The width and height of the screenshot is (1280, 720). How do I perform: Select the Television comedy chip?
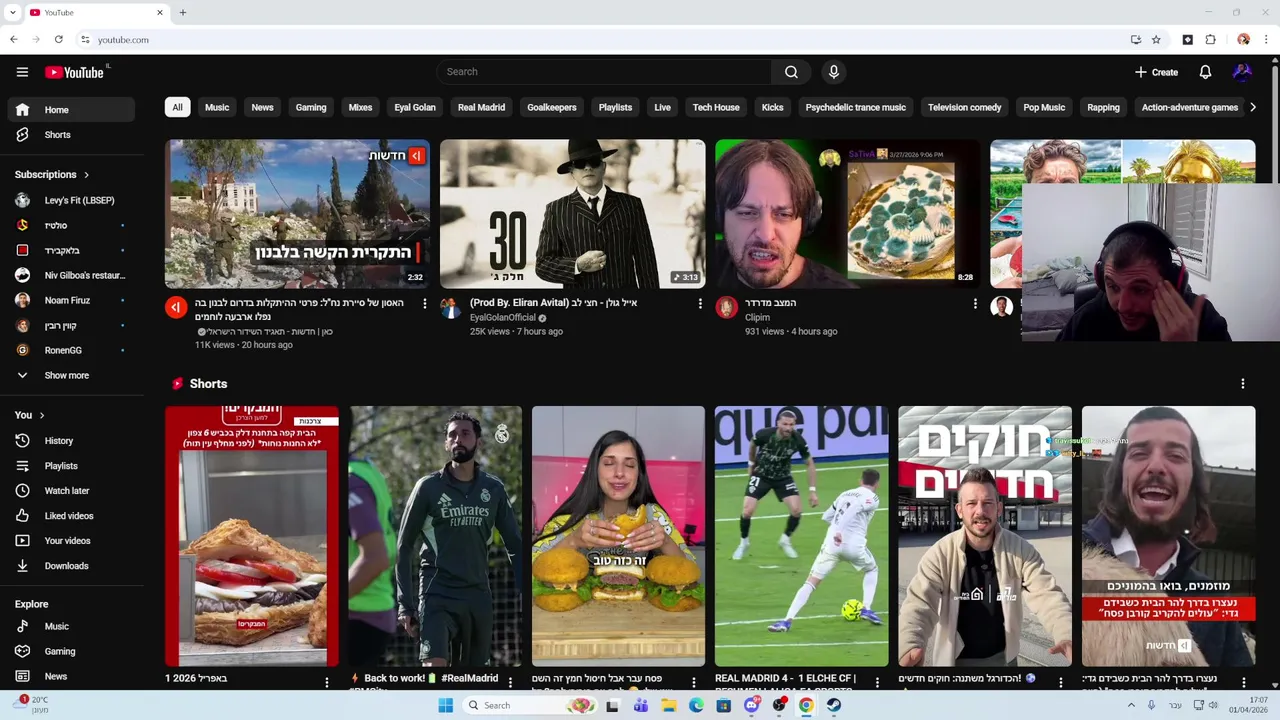964,107
